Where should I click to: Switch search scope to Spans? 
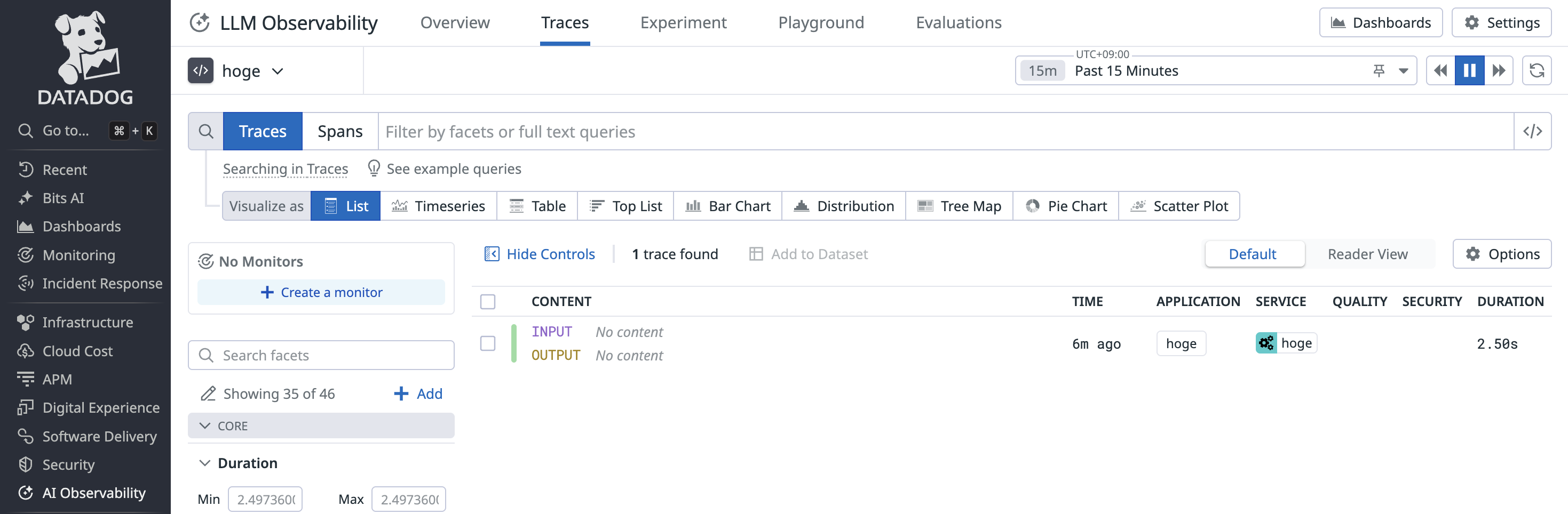pos(339,131)
